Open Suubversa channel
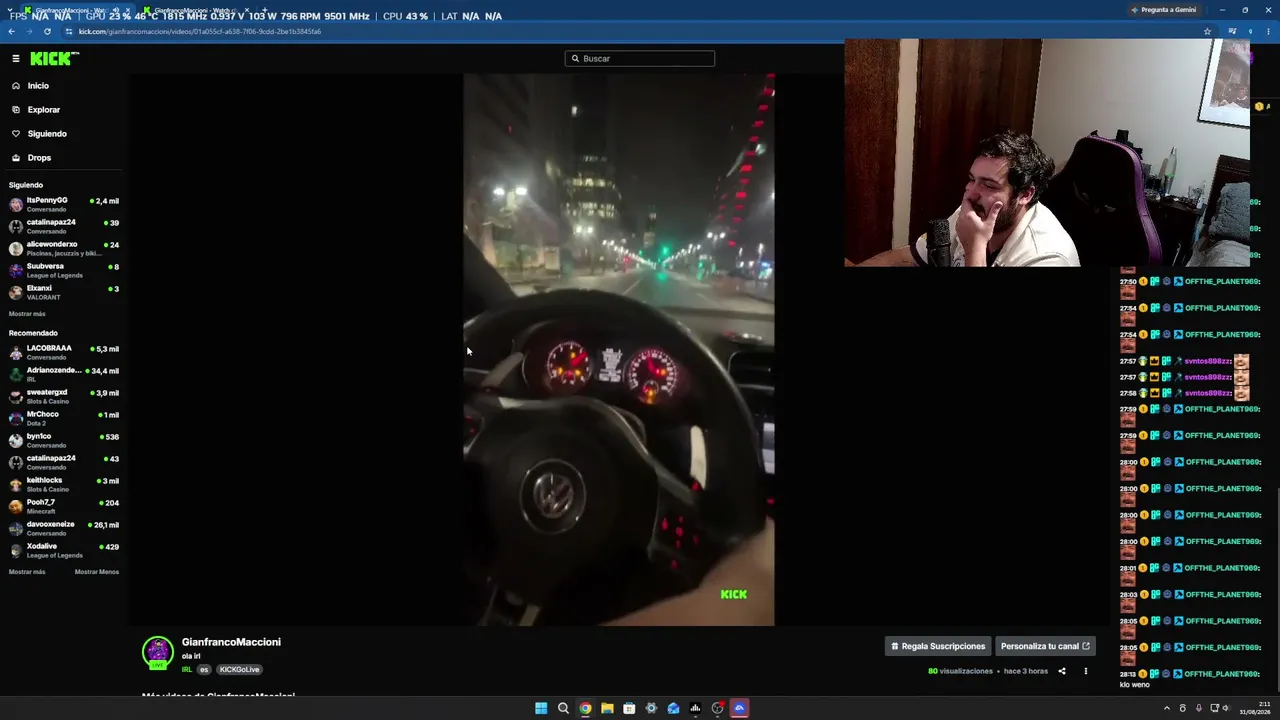 tap(64, 270)
